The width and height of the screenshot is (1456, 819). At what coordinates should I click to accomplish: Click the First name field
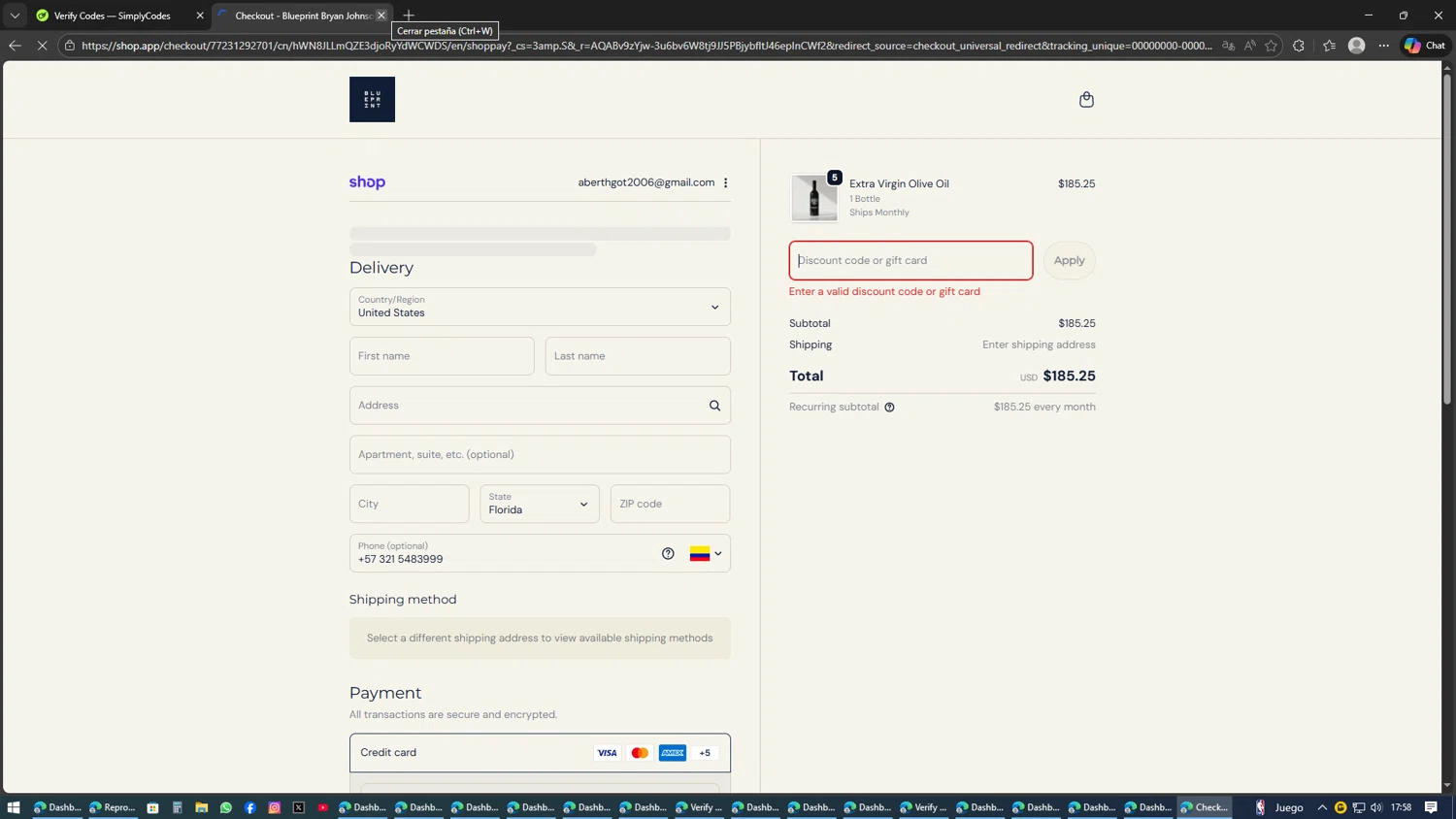[442, 356]
